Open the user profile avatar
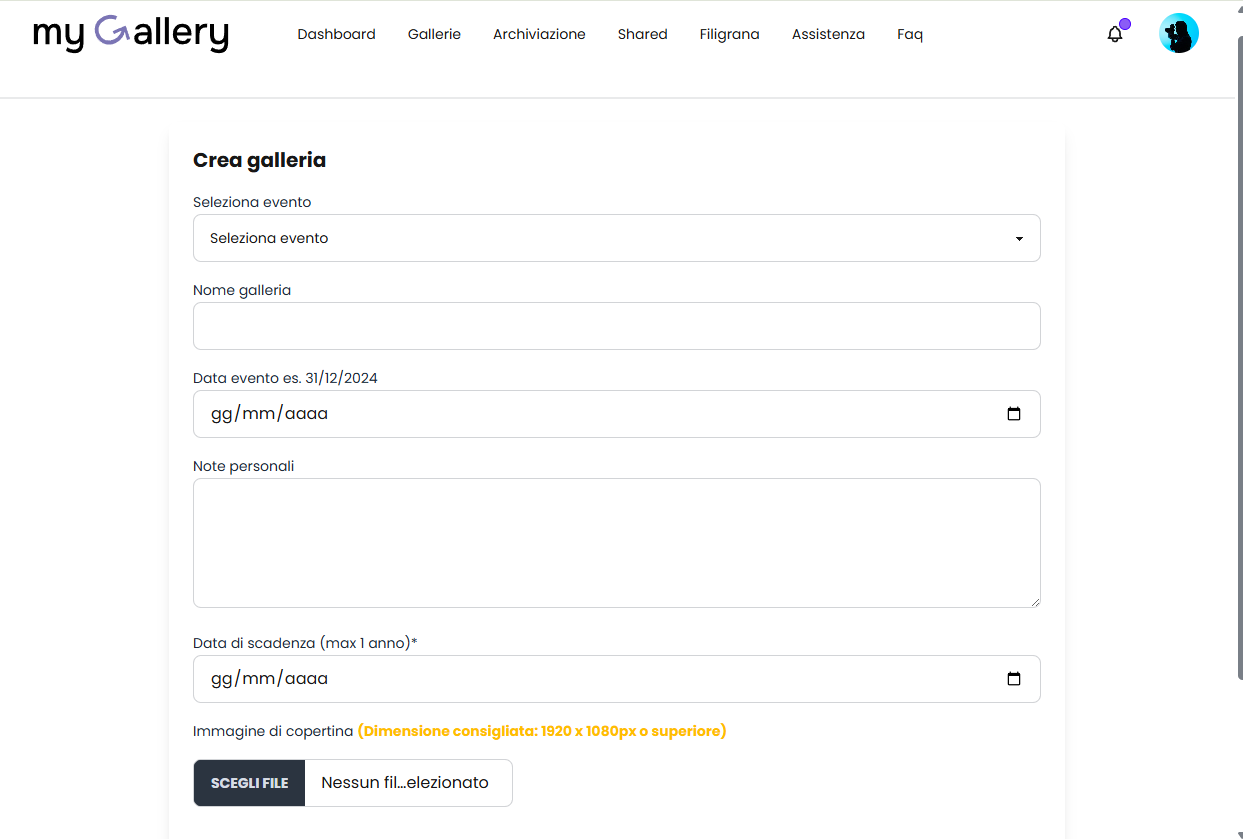This screenshot has width=1243, height=839. [1178, 34]
